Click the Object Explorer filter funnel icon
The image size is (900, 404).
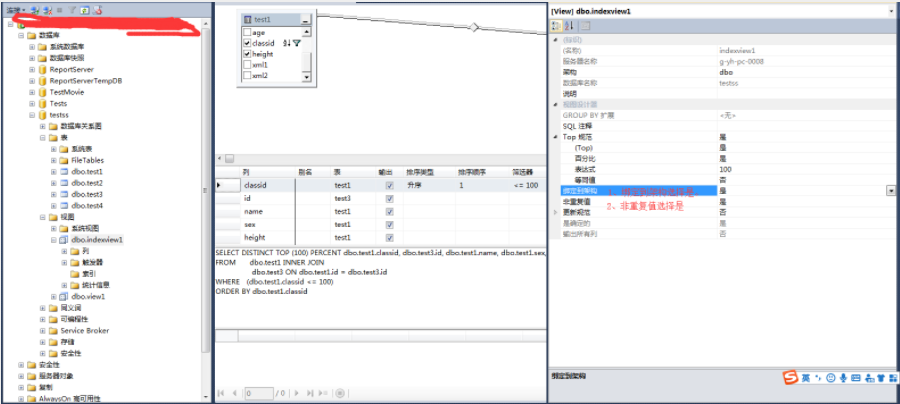pyautogui.click(x=72, y=10)
